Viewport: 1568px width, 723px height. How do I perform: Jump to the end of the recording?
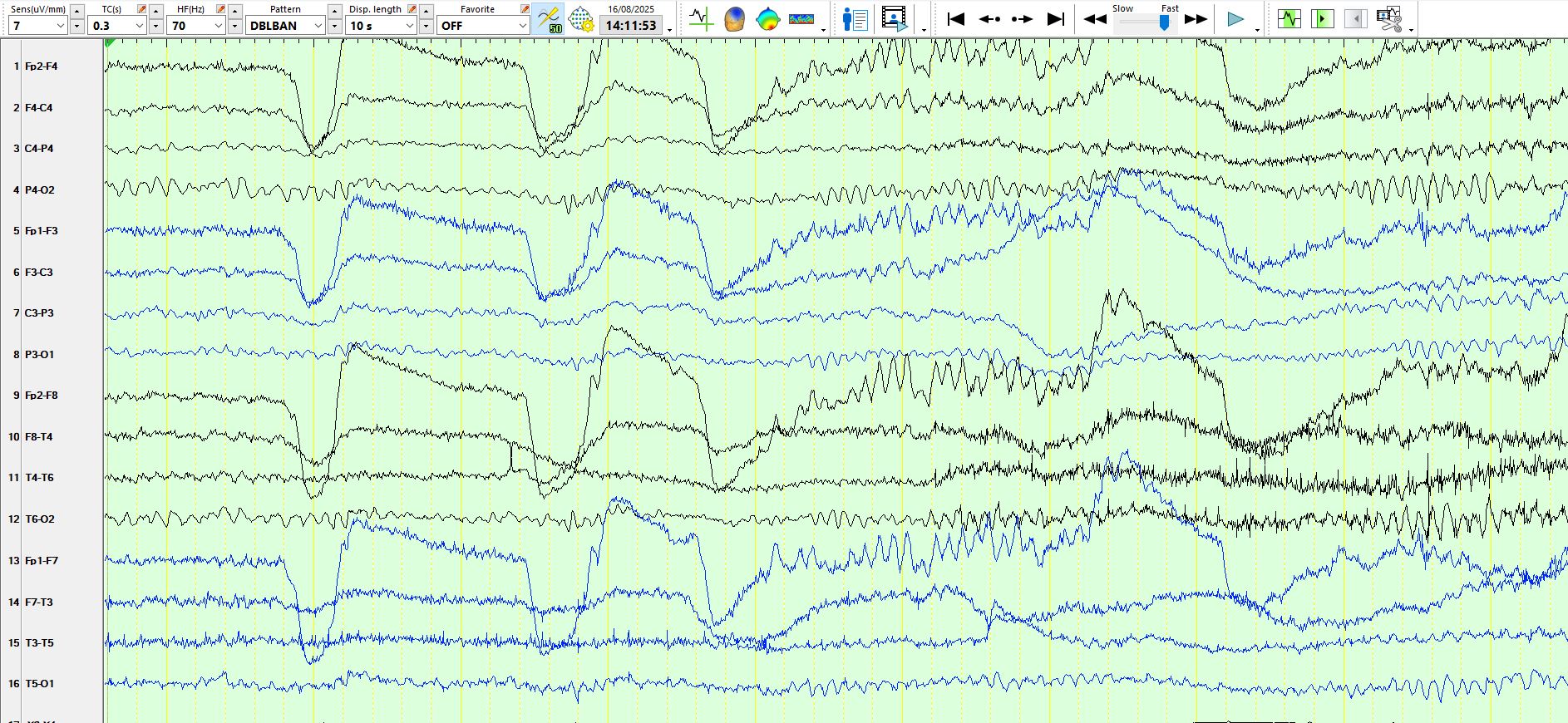pos(1056,18)
